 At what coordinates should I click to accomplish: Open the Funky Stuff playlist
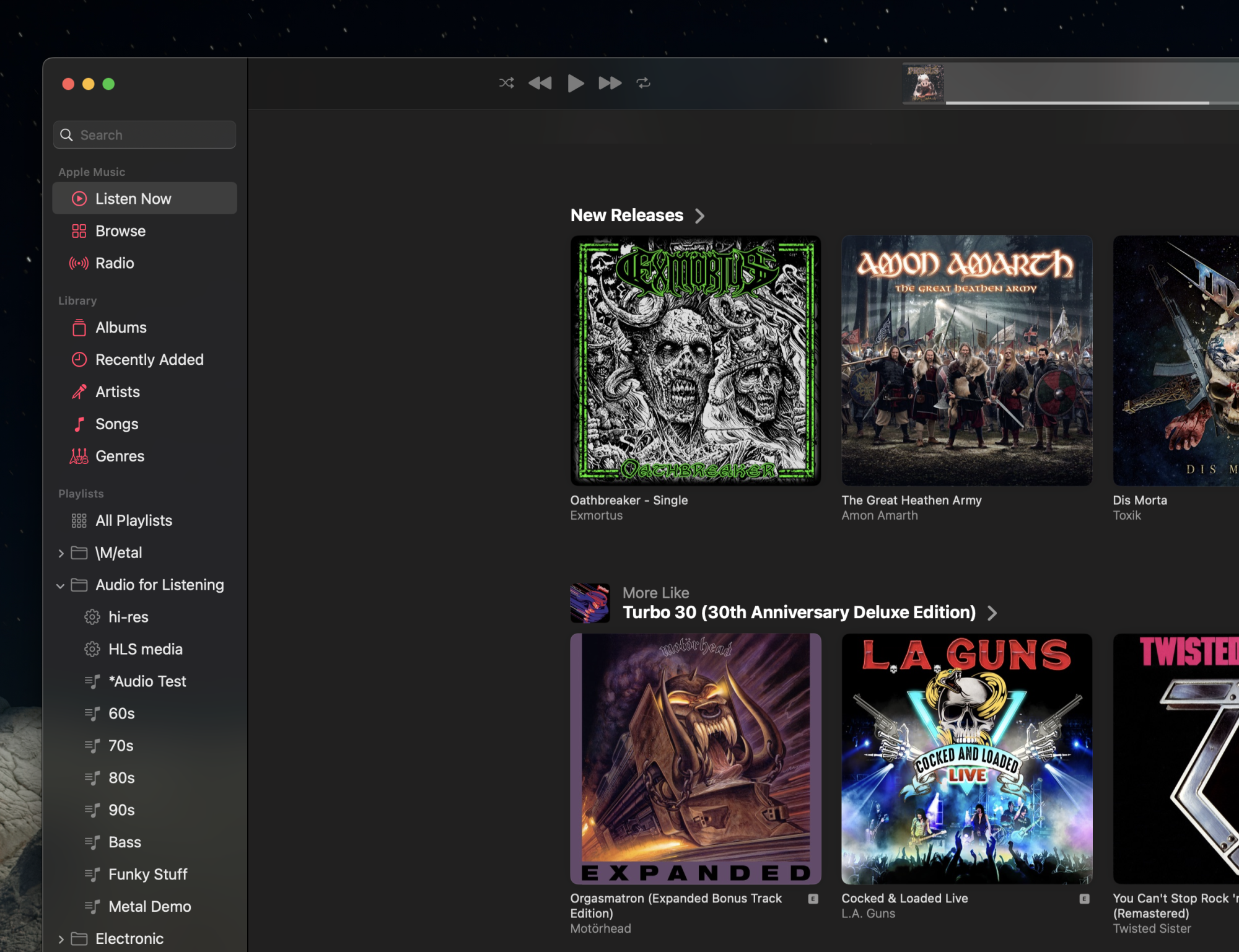(x=145, y=875)
